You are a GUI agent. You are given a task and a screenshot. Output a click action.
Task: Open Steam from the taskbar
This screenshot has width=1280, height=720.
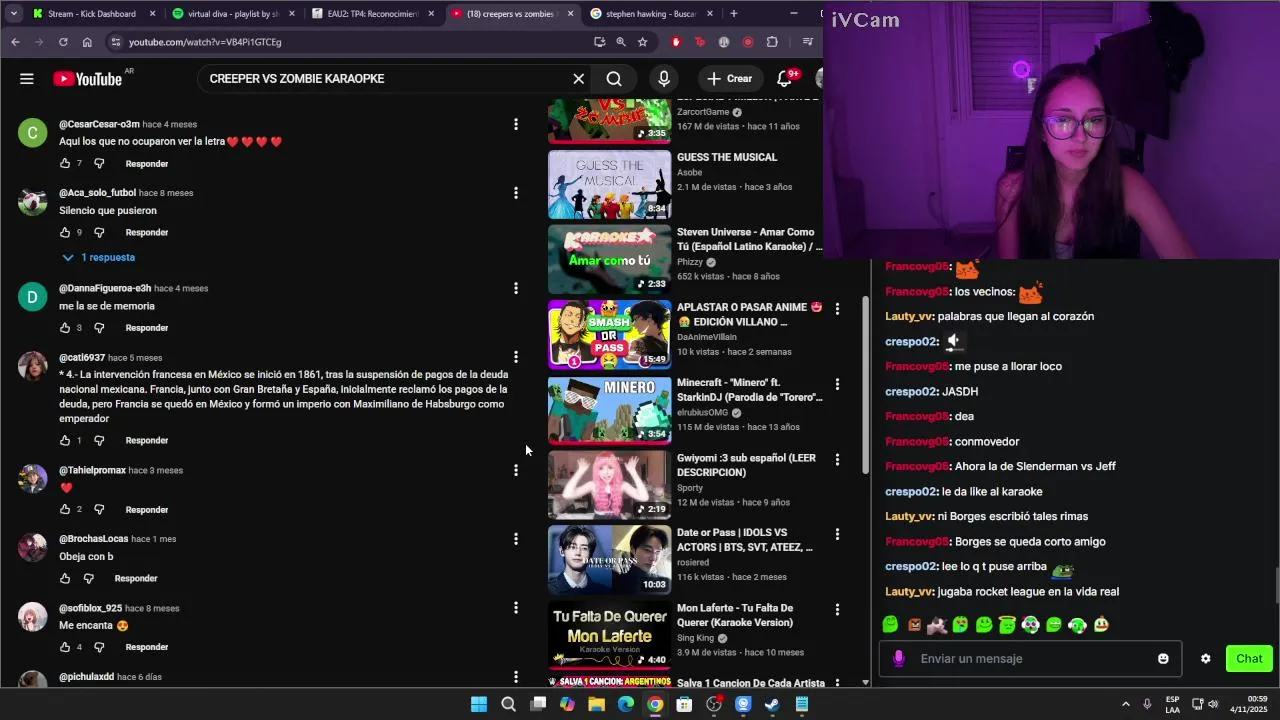tap(772, 704)
